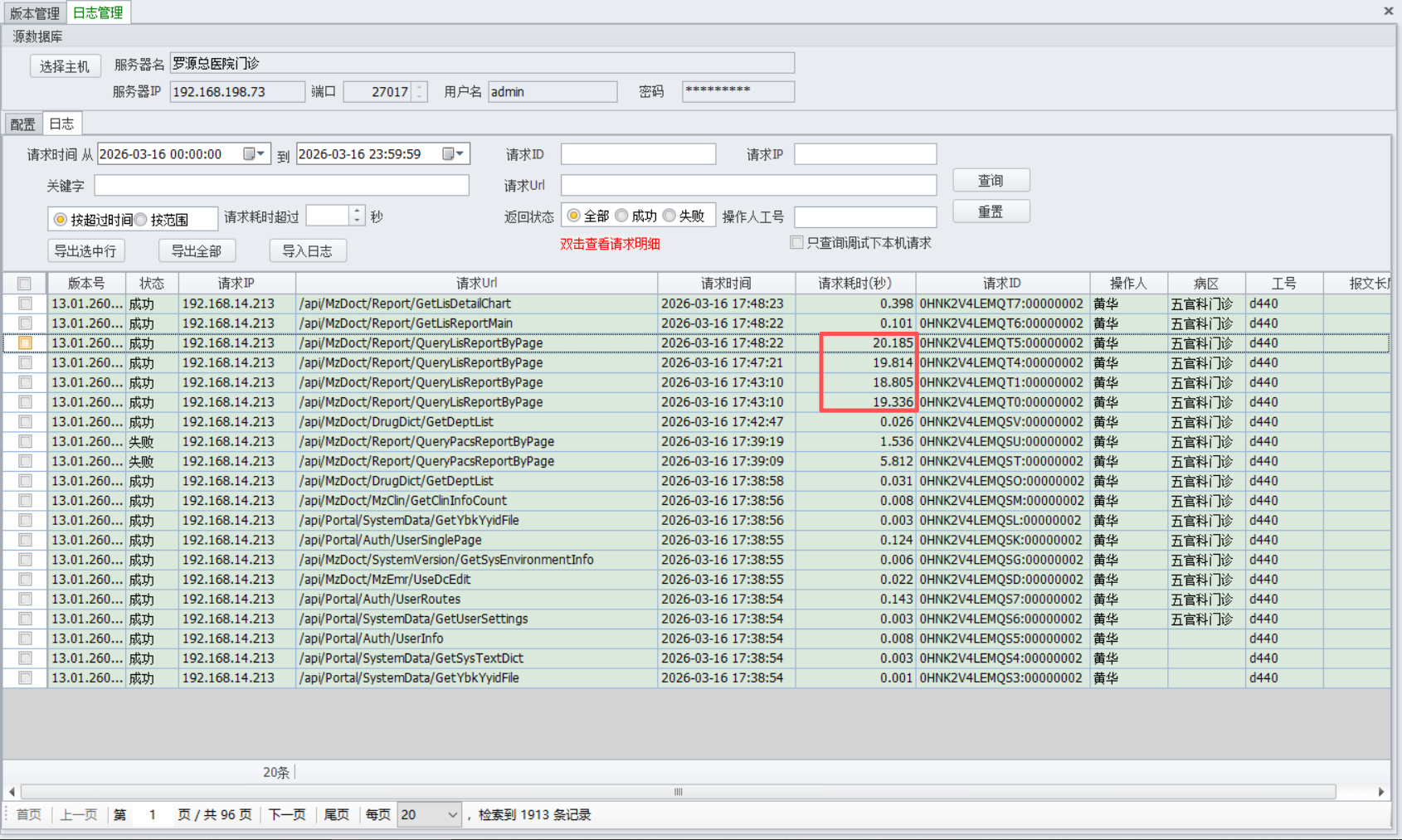
Task: Tick the checkbox for the GetLisReportMain row
Action: (x=26, y=323)
